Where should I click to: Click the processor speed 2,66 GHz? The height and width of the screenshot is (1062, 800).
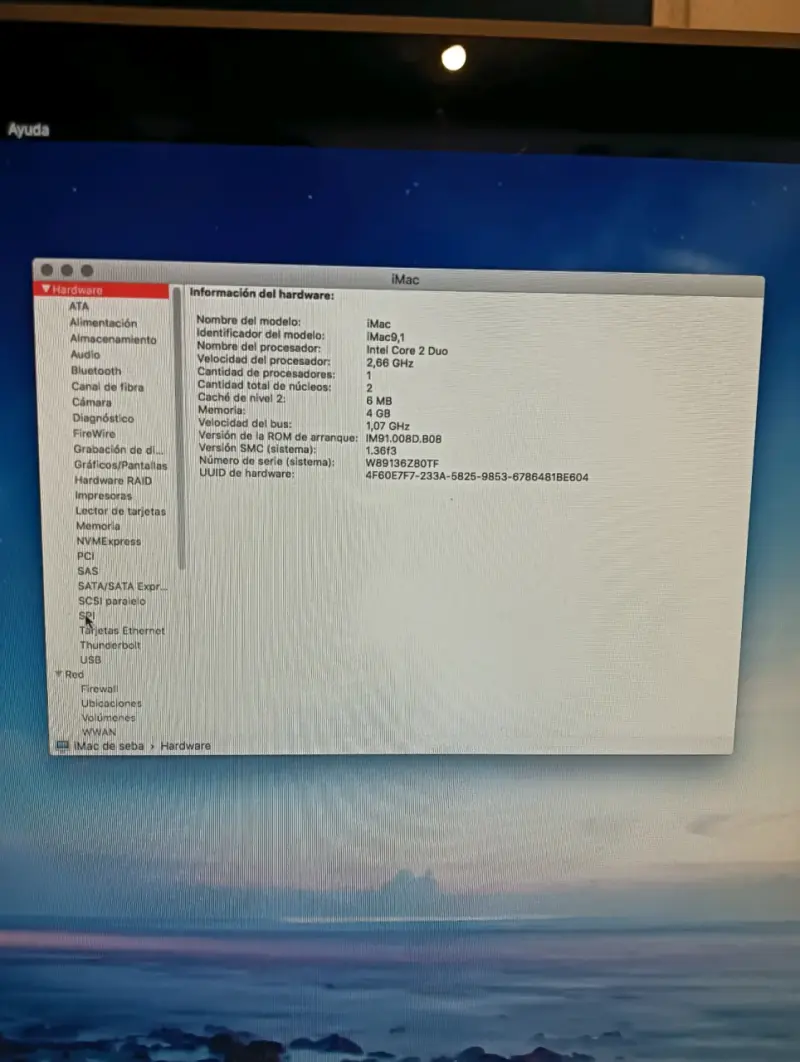point(390,363)
